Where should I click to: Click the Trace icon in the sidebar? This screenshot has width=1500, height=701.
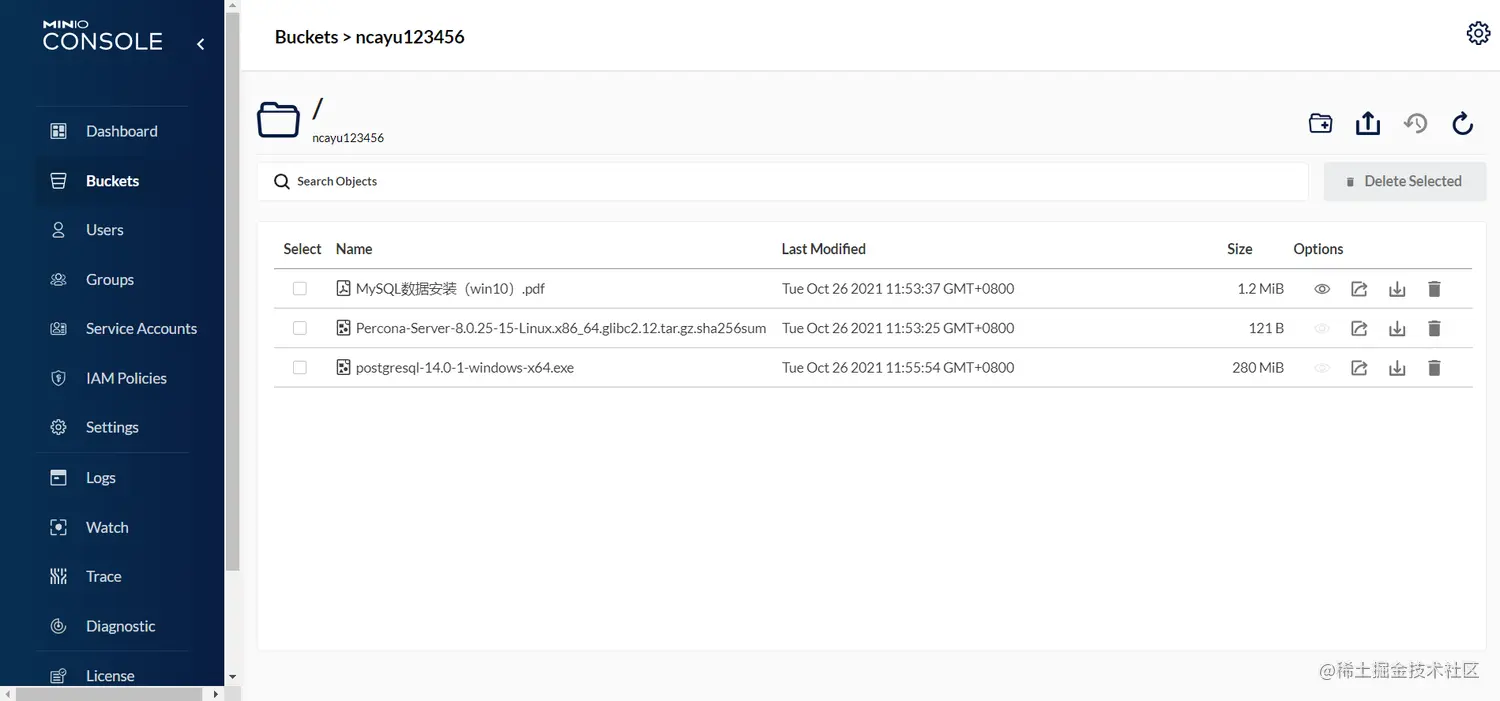tap(58, 576)
